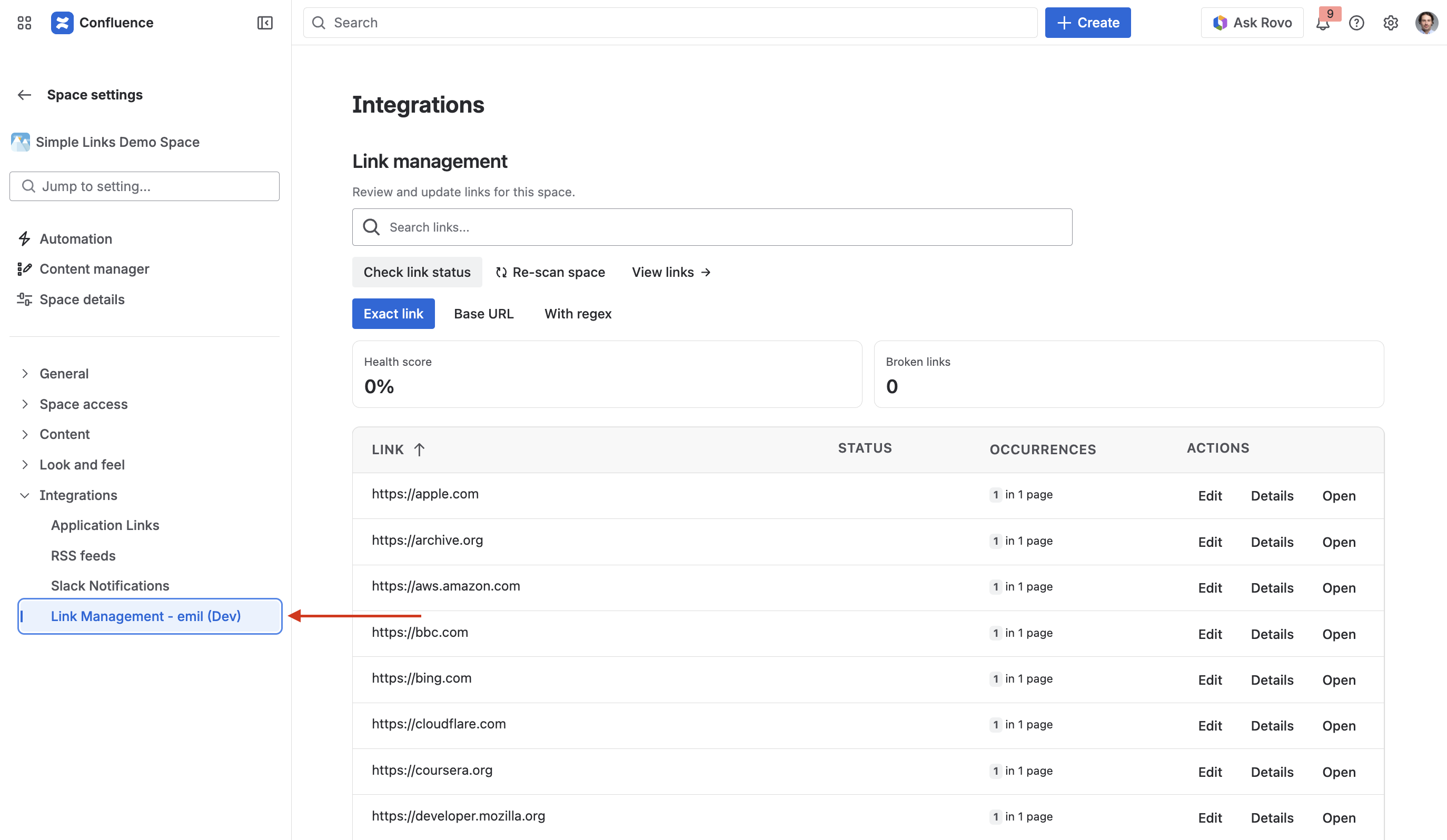Viewport: 1447px width, 840px height.
Task: Open settings gear icon in header
Action: pyautogui.click(x=1390, y=23)
